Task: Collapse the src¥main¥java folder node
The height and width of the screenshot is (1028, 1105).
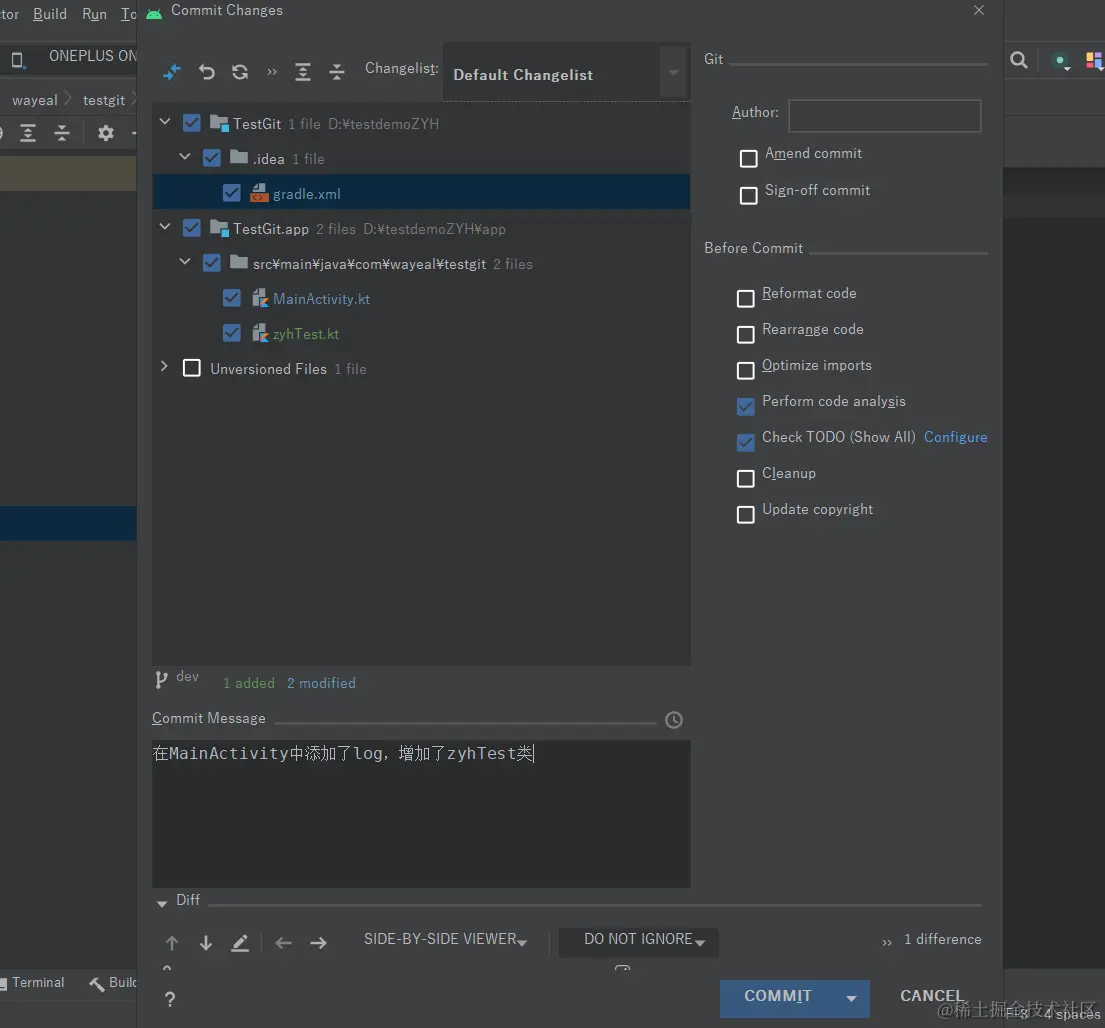Action: pyautogui.click(x=185, y=261)
